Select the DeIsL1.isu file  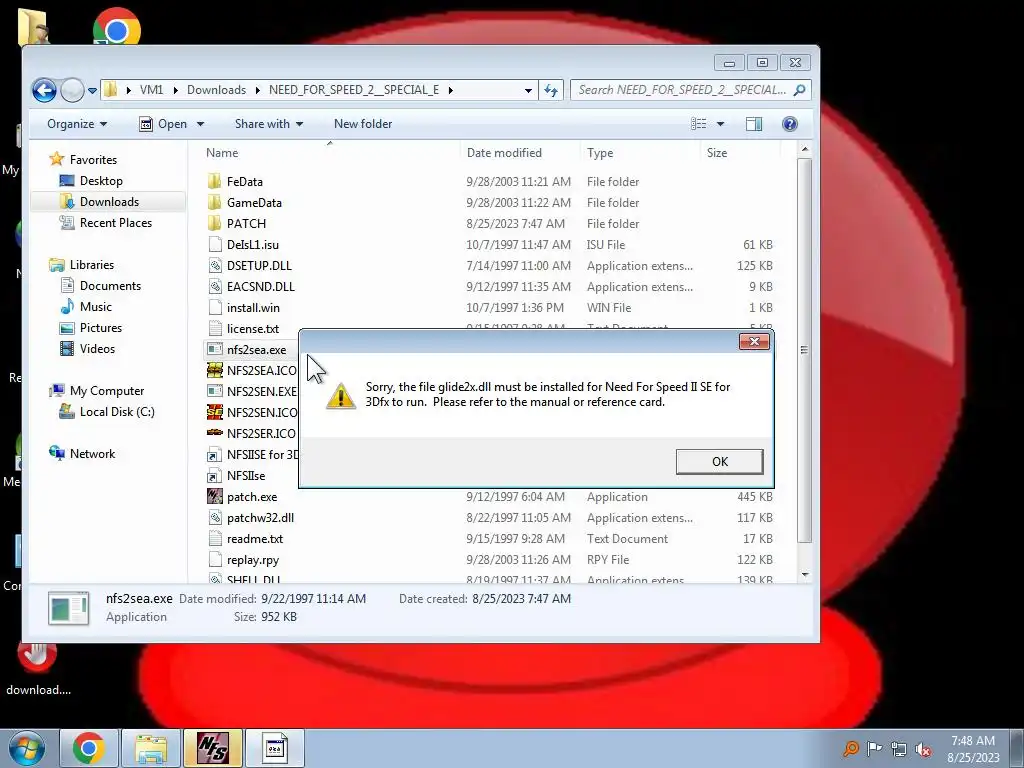point(253,245)
